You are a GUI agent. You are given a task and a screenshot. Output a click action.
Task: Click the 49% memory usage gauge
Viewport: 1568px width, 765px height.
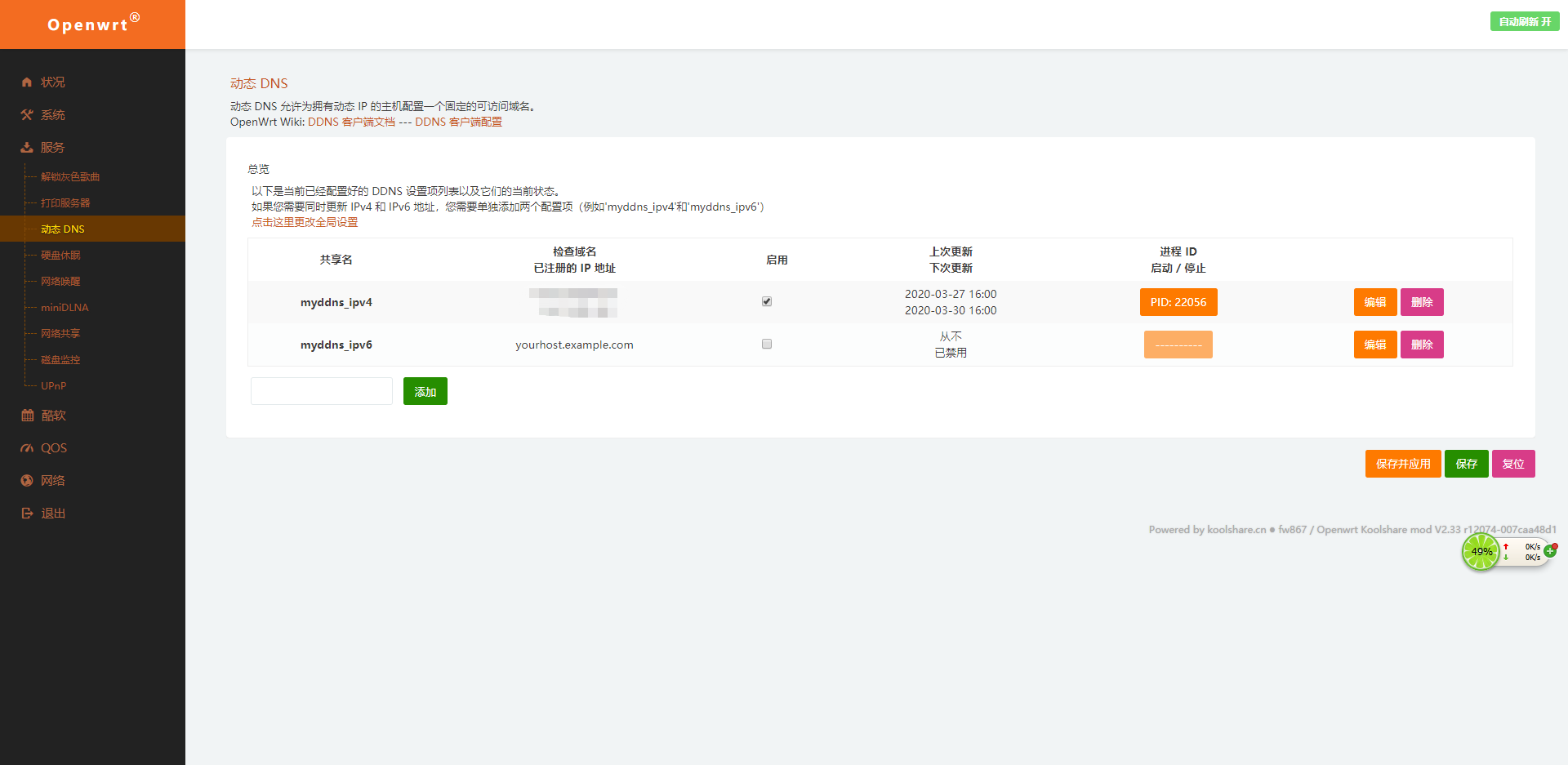pos(1481,552)
